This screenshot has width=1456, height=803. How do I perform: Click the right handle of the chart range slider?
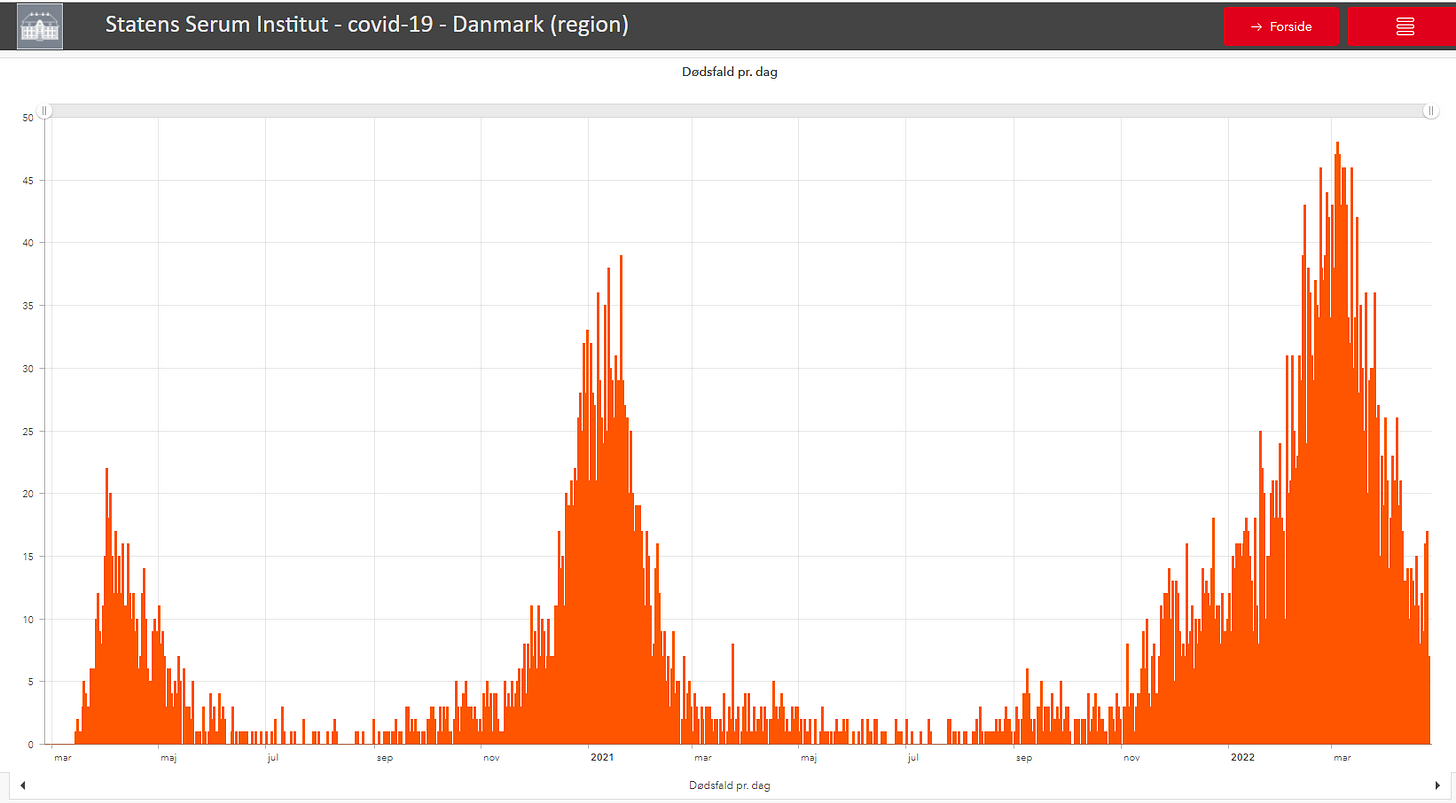(1431, 111)
